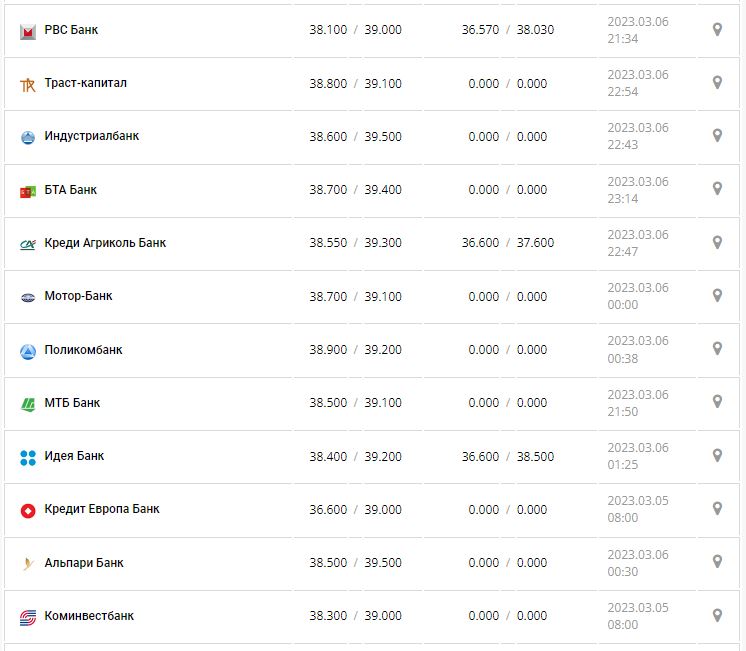746x651 pixels.
Task: Click Кредит Европа Банк update date 2023.03.05
Action: point(637,501)
